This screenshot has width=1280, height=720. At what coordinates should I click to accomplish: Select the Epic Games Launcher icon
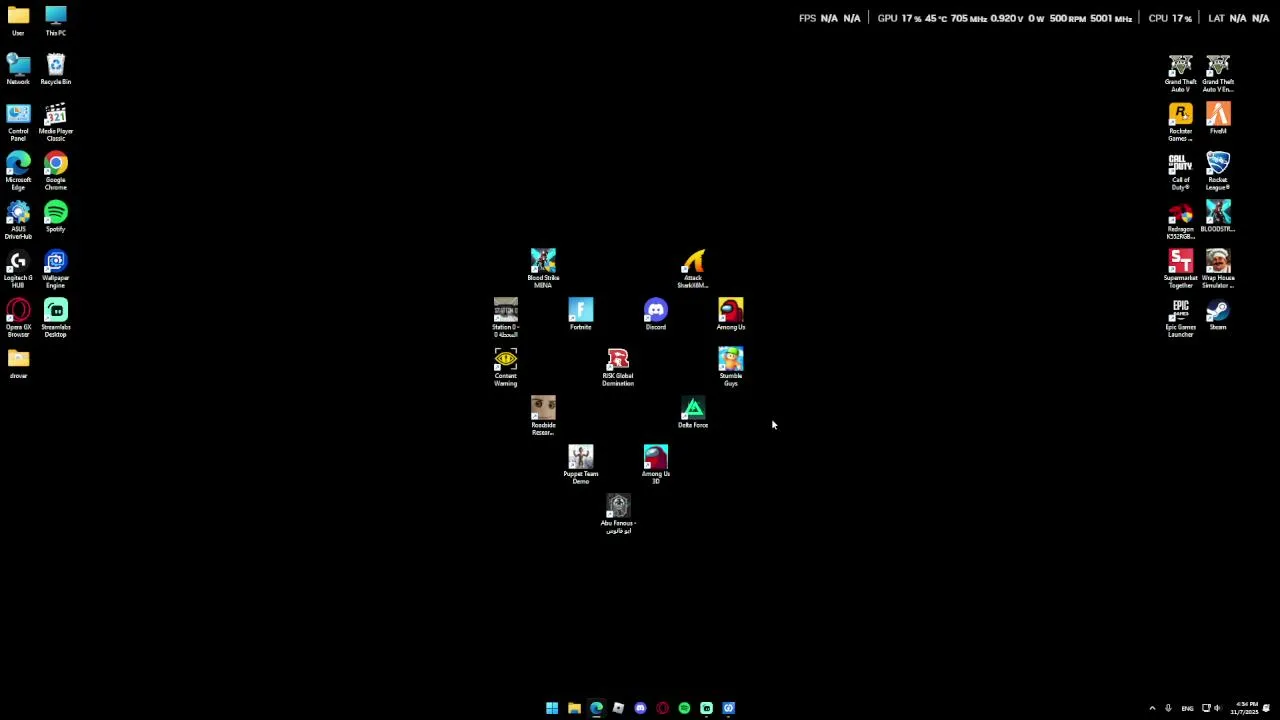[x=1181, y=318]
